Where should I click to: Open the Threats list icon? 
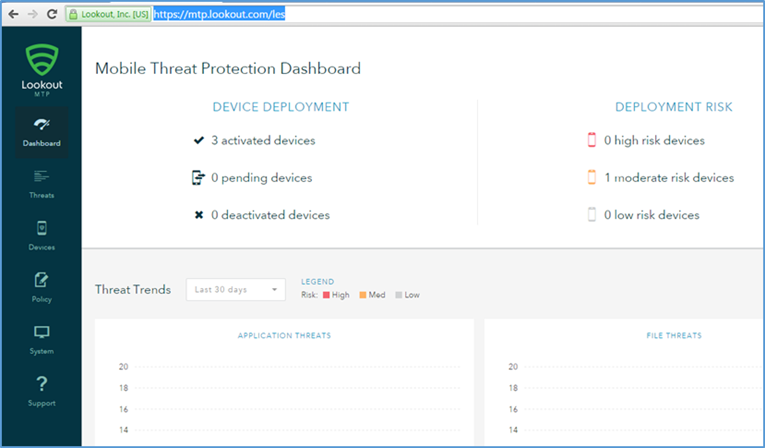(x=41, y=176)
